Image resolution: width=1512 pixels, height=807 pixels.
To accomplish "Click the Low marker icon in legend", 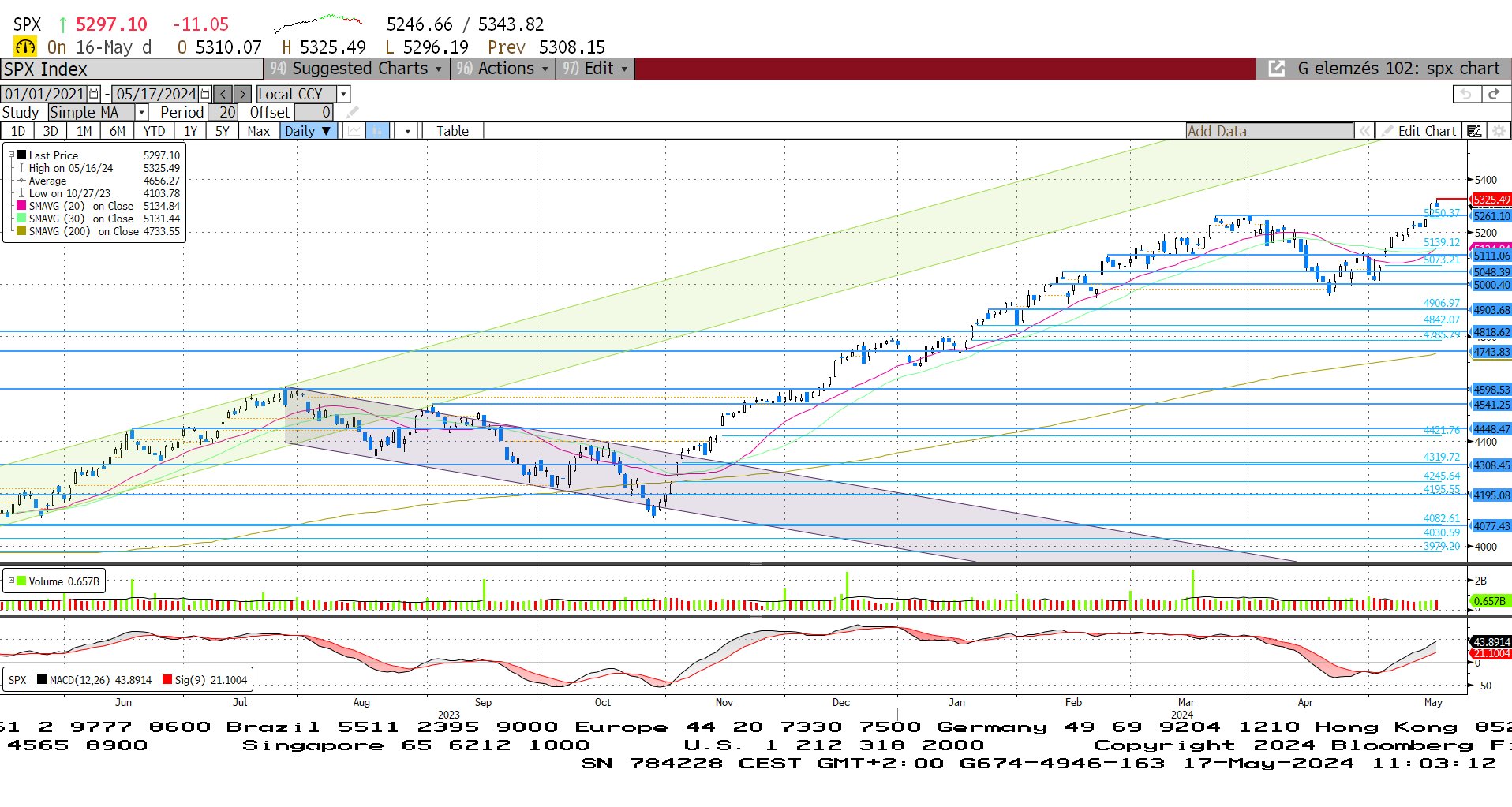I will pyautogui.click(x=21, y=193).
